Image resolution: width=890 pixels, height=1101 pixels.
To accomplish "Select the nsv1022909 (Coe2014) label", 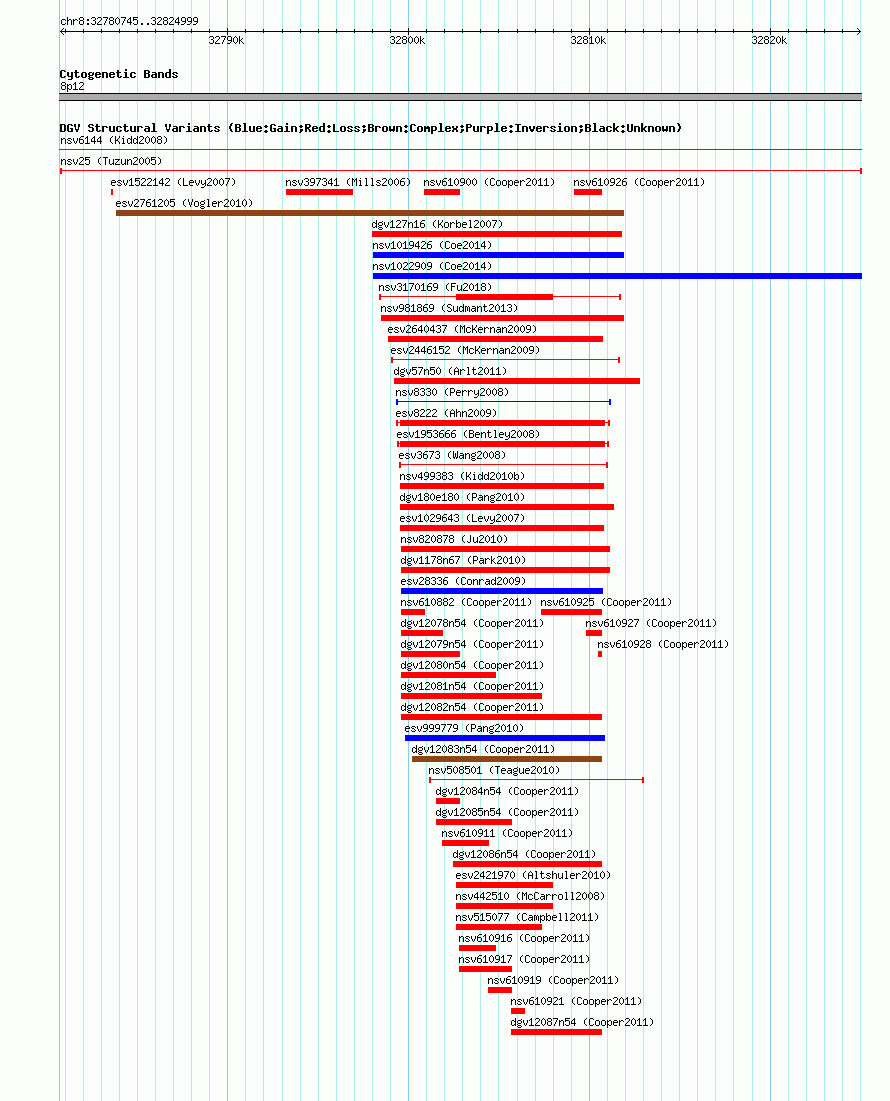I will 432,267.
